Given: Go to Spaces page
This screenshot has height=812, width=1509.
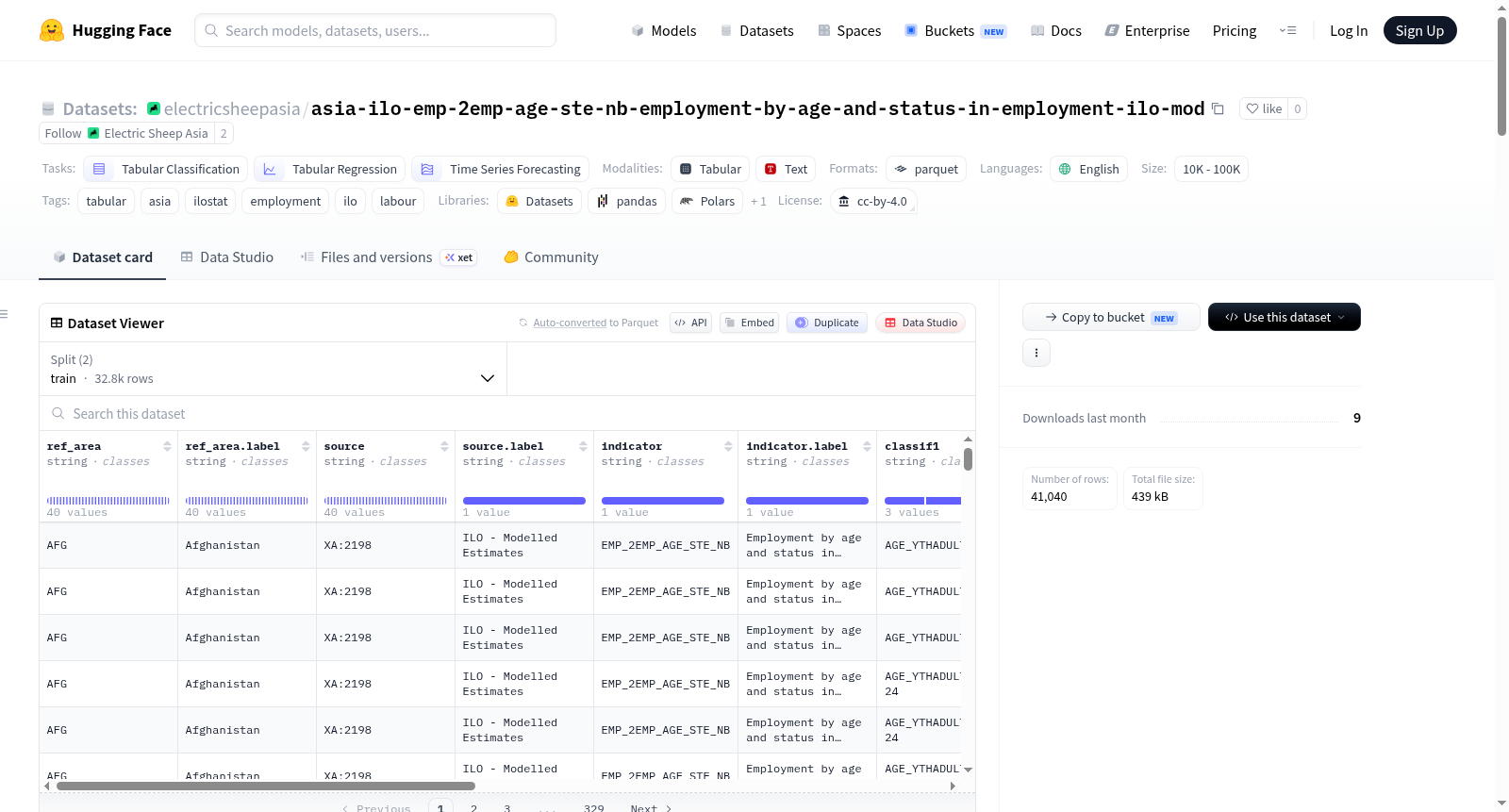Looking at the screenshot, I should (x=849, y=31).
